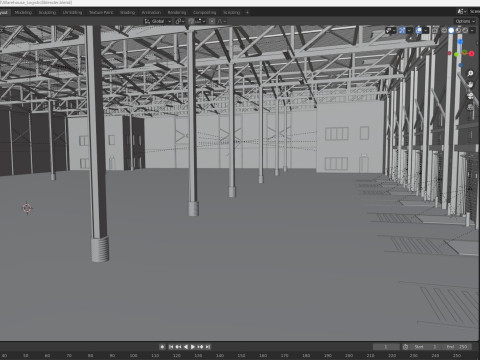480x360 pixels.
Task: Open the gizmo settings dropdown arrow
Action: [x=409, y=30]
